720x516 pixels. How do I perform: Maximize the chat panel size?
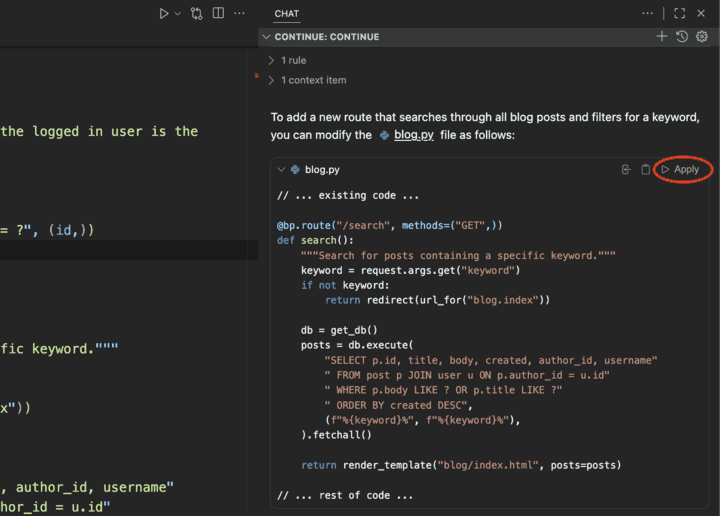679,14
